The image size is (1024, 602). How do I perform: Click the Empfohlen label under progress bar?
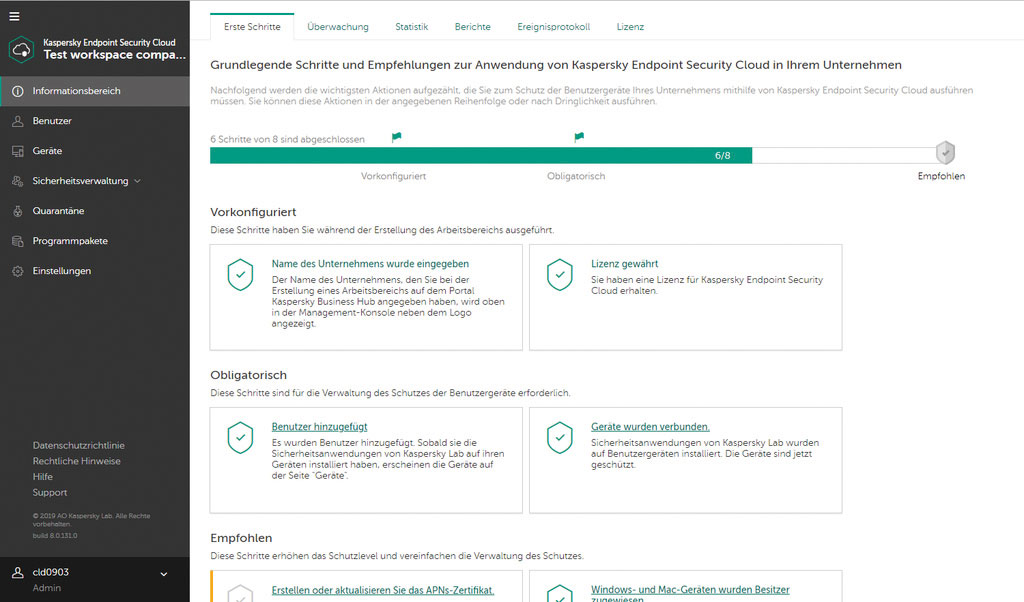tap(941, 176)
